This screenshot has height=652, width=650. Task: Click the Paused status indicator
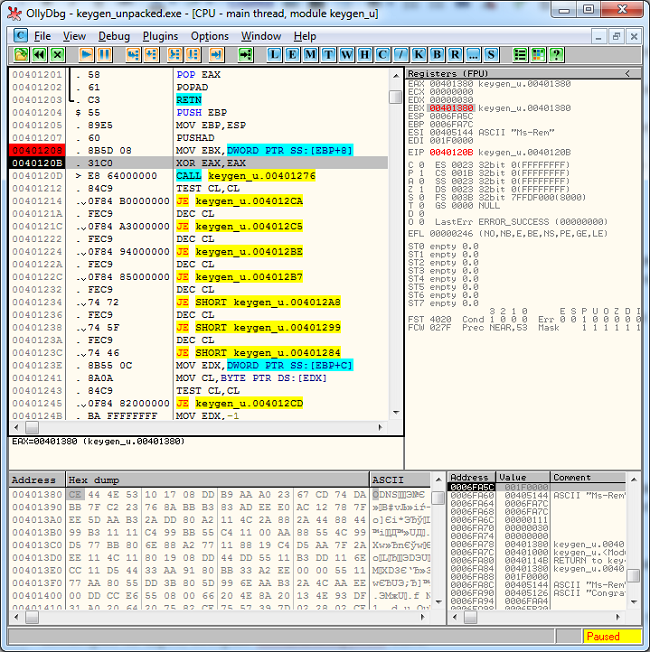click(611, 636)
